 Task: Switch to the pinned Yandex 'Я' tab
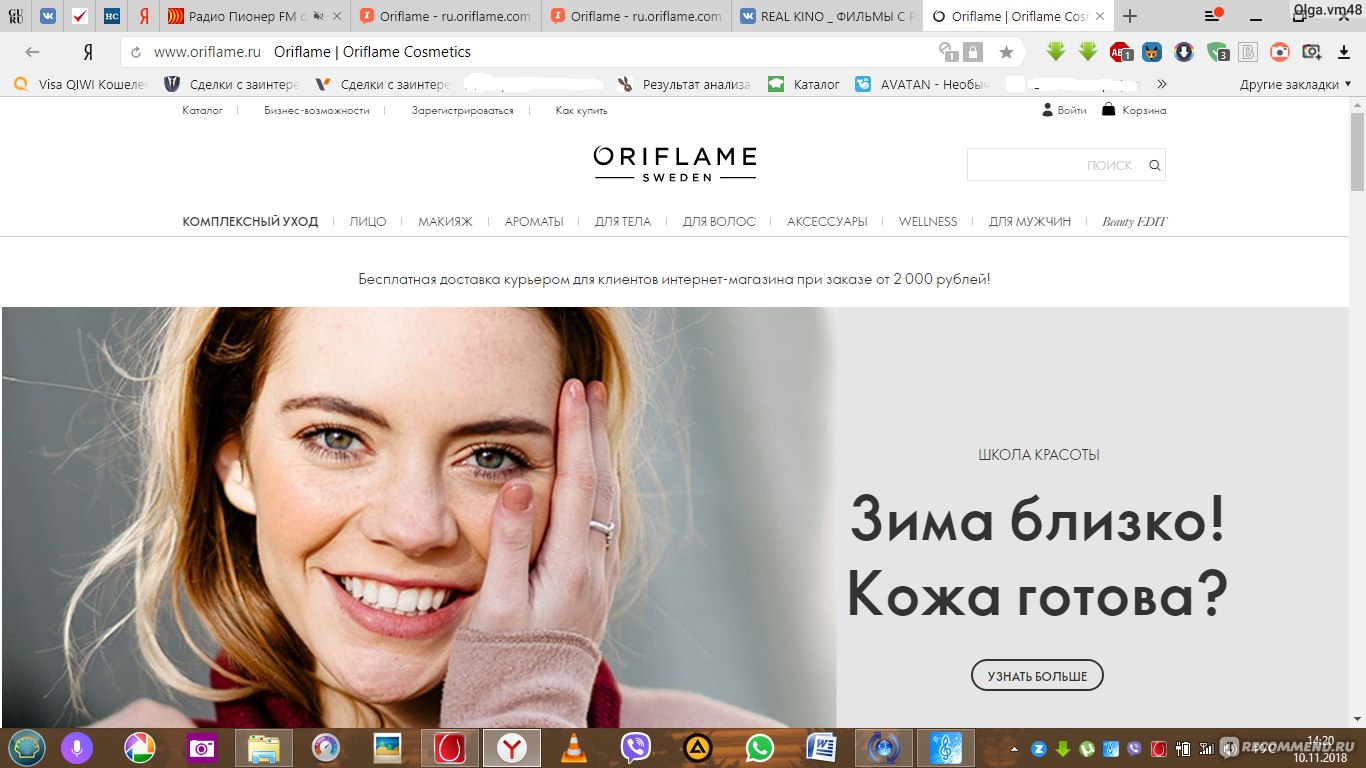tap(144, 16)
